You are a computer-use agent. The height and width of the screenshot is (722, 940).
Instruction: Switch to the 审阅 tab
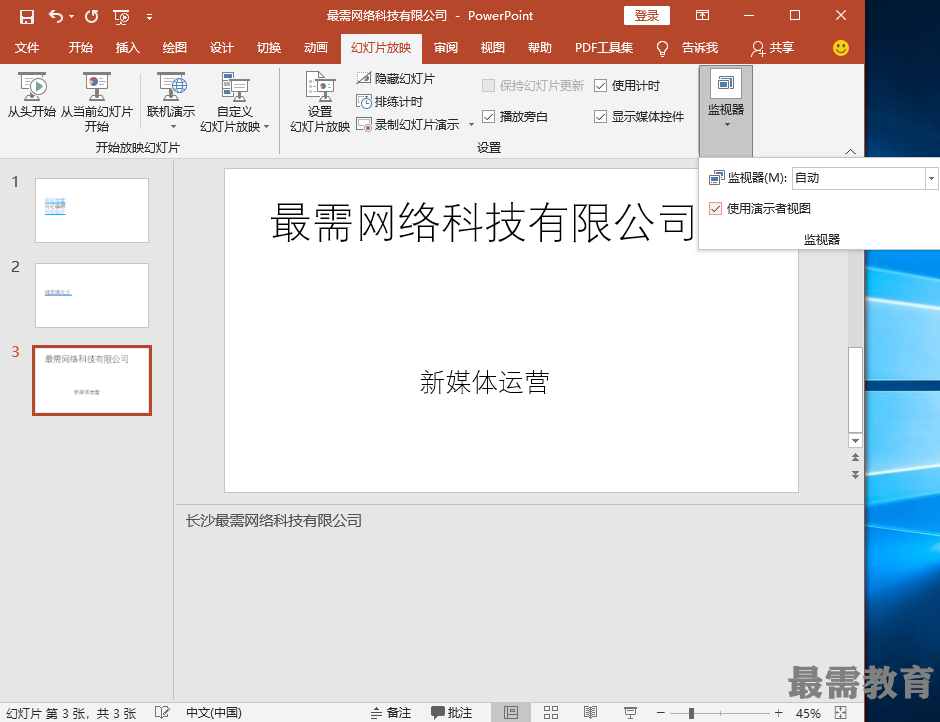445,47
